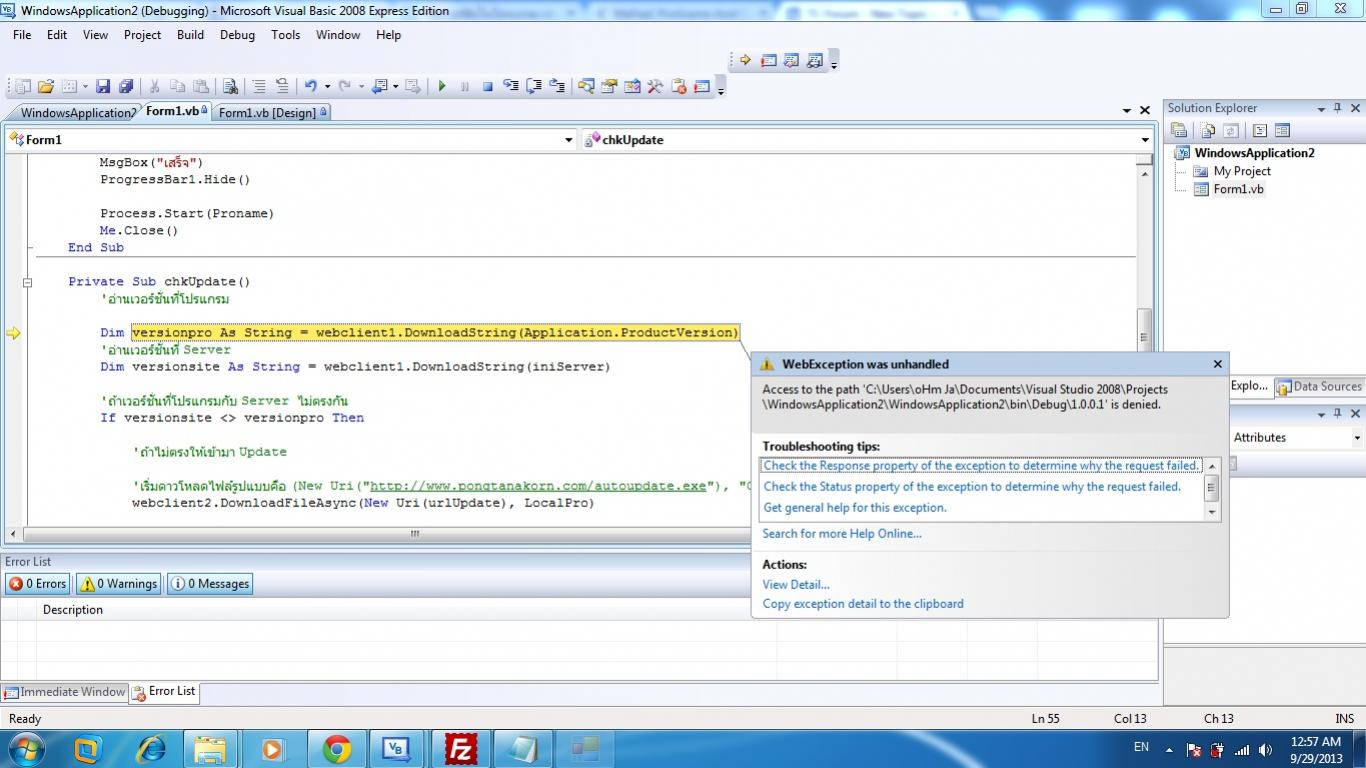Click the Copy toolbar icon
The image size is (1366, 768).
(x=177, y=86)
